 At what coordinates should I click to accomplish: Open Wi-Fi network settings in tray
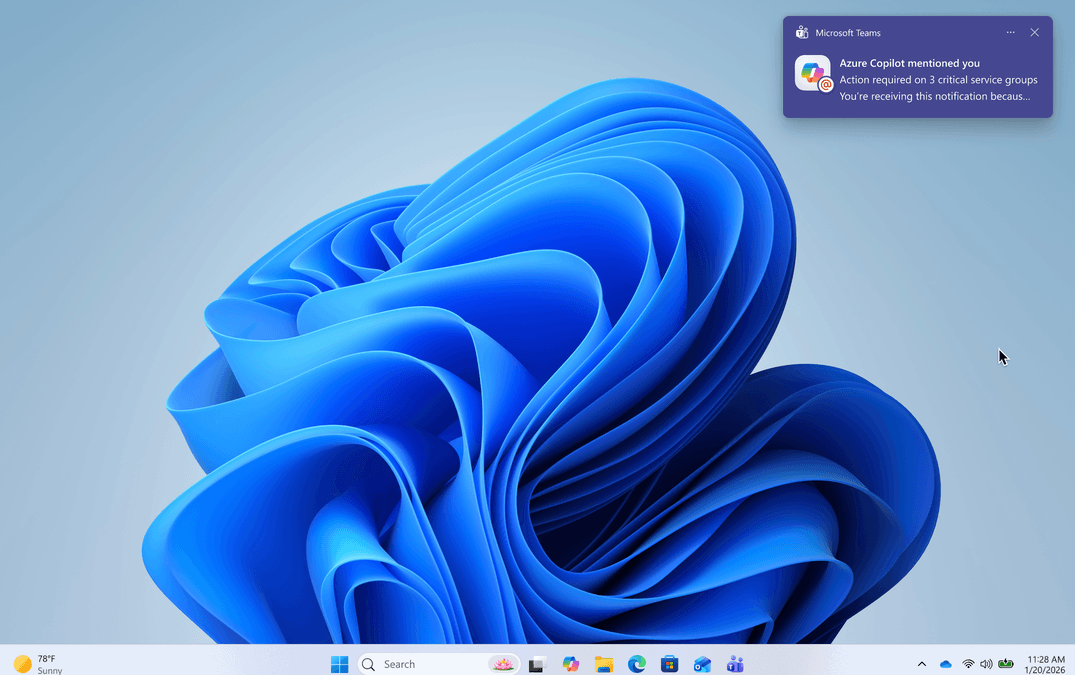pyautogui.click(x=968, y=664)
